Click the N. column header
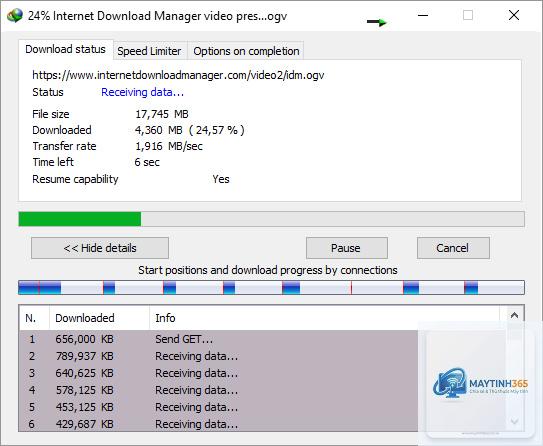Image resolution: width=543 pixels, height=446 pixels. point(34,318)
